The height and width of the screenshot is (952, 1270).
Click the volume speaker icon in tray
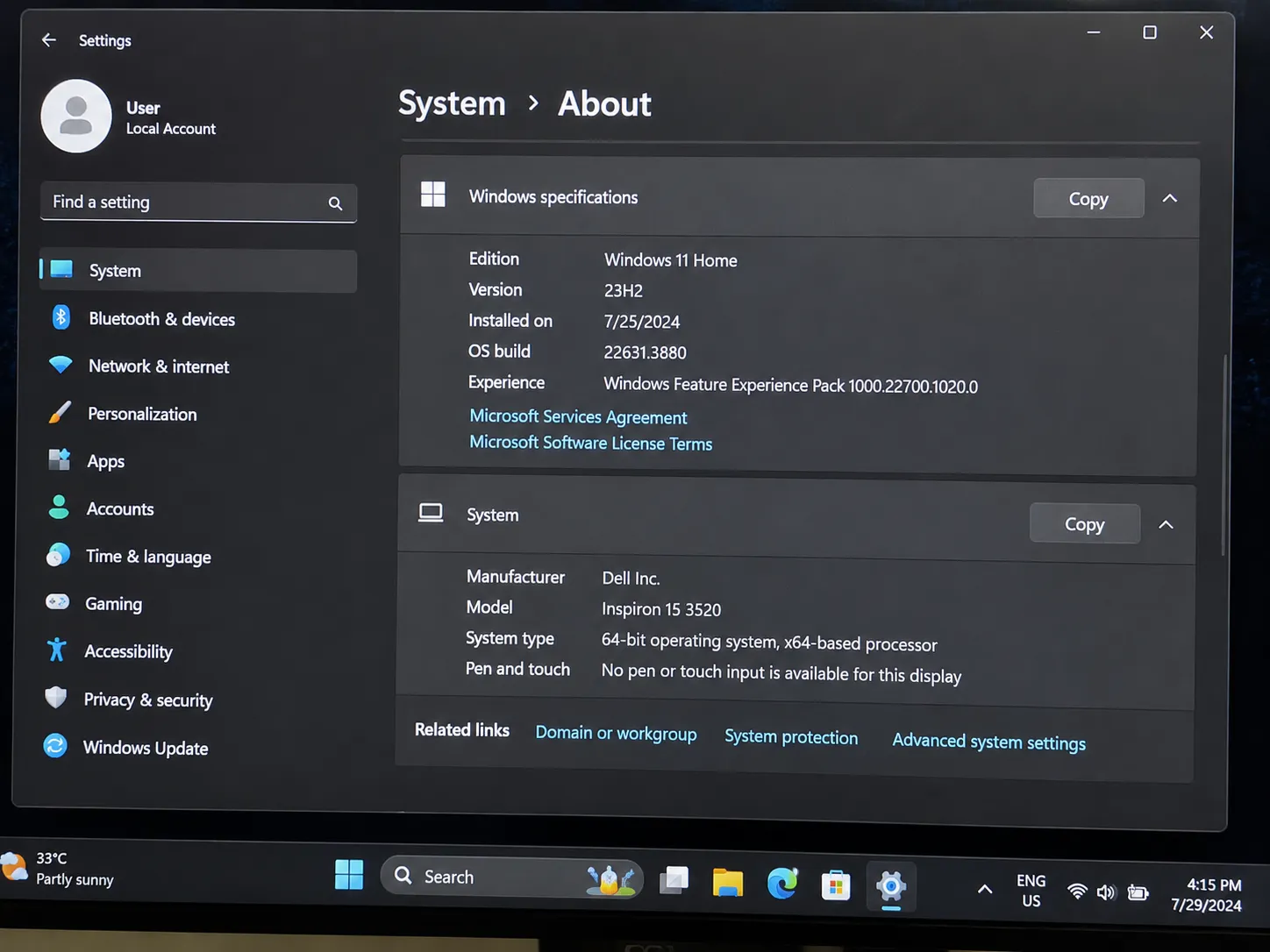coord(1106,892)
